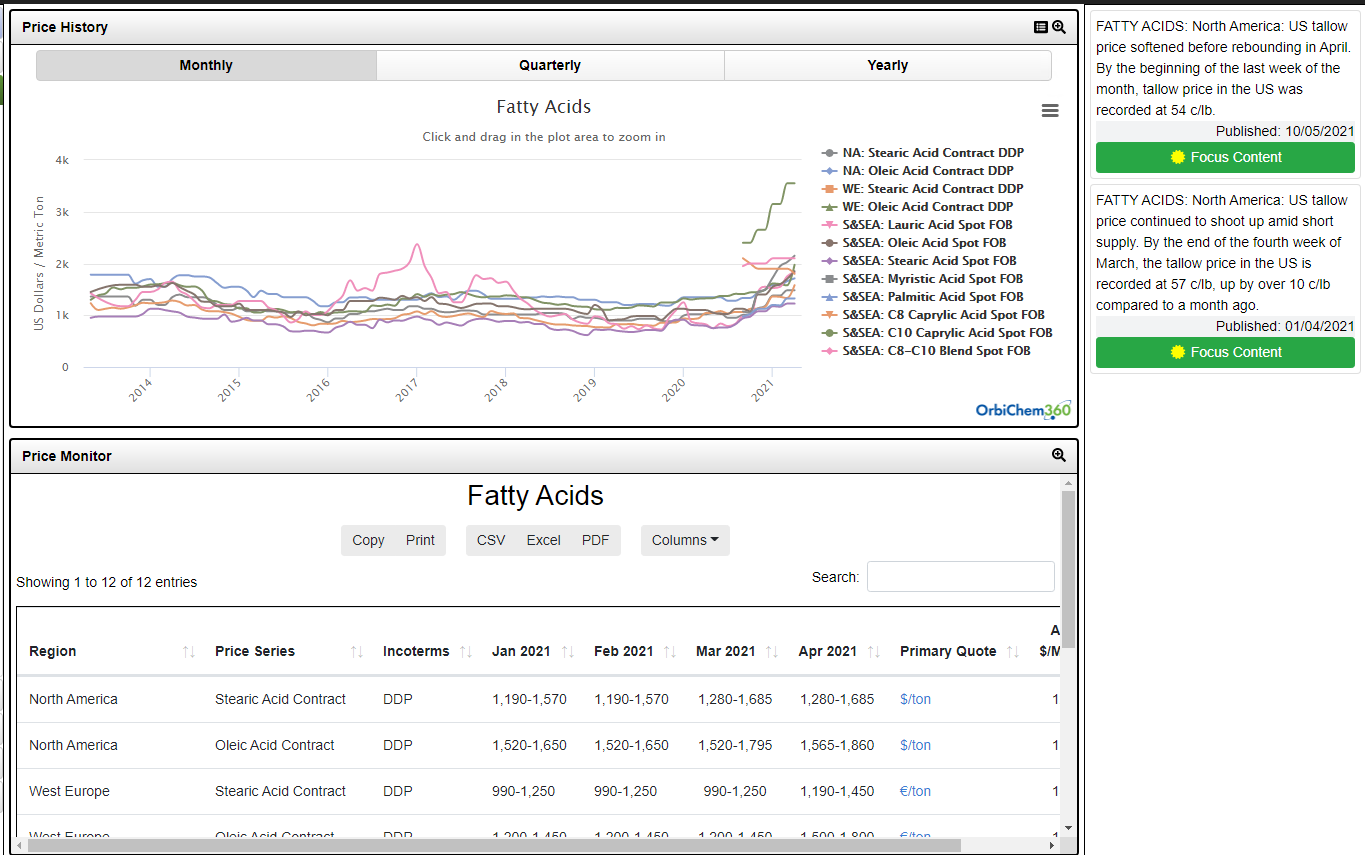Toggle WE: Oleic Acid Contract DDP series
1365x855 pixels.
[x=918, y=207]
